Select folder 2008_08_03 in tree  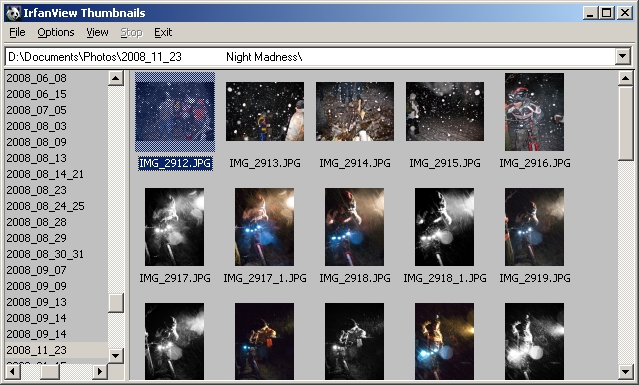tap(36, 126)
